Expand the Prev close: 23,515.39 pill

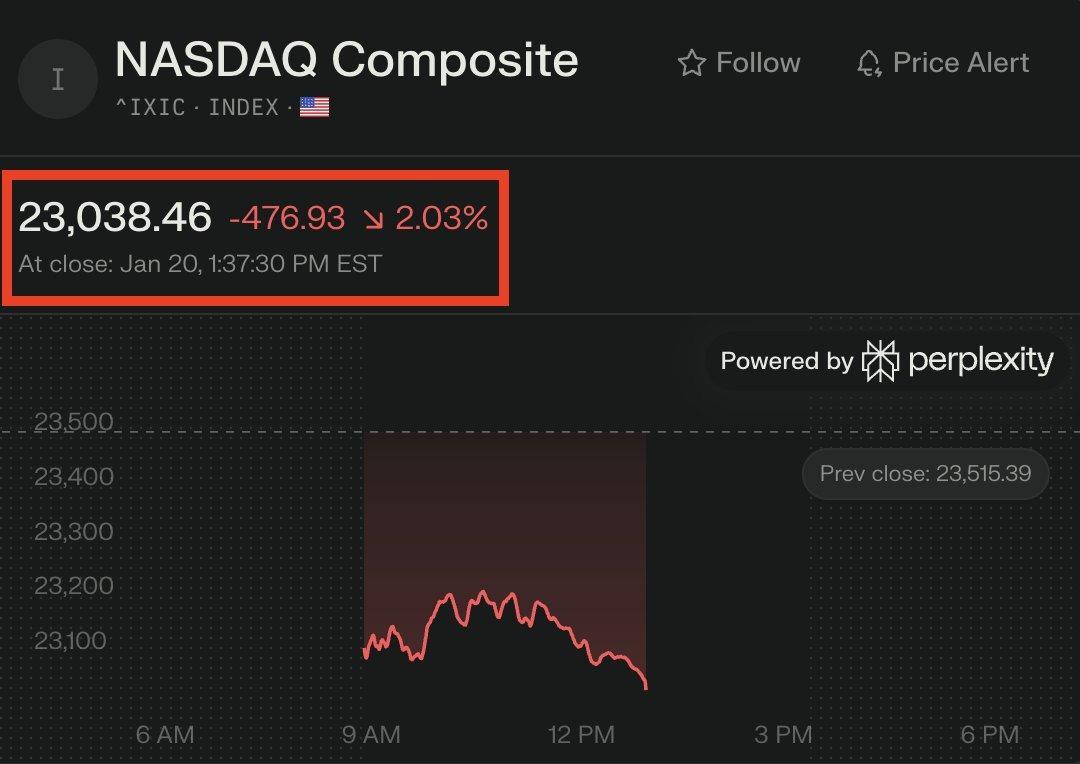[925, 473]
